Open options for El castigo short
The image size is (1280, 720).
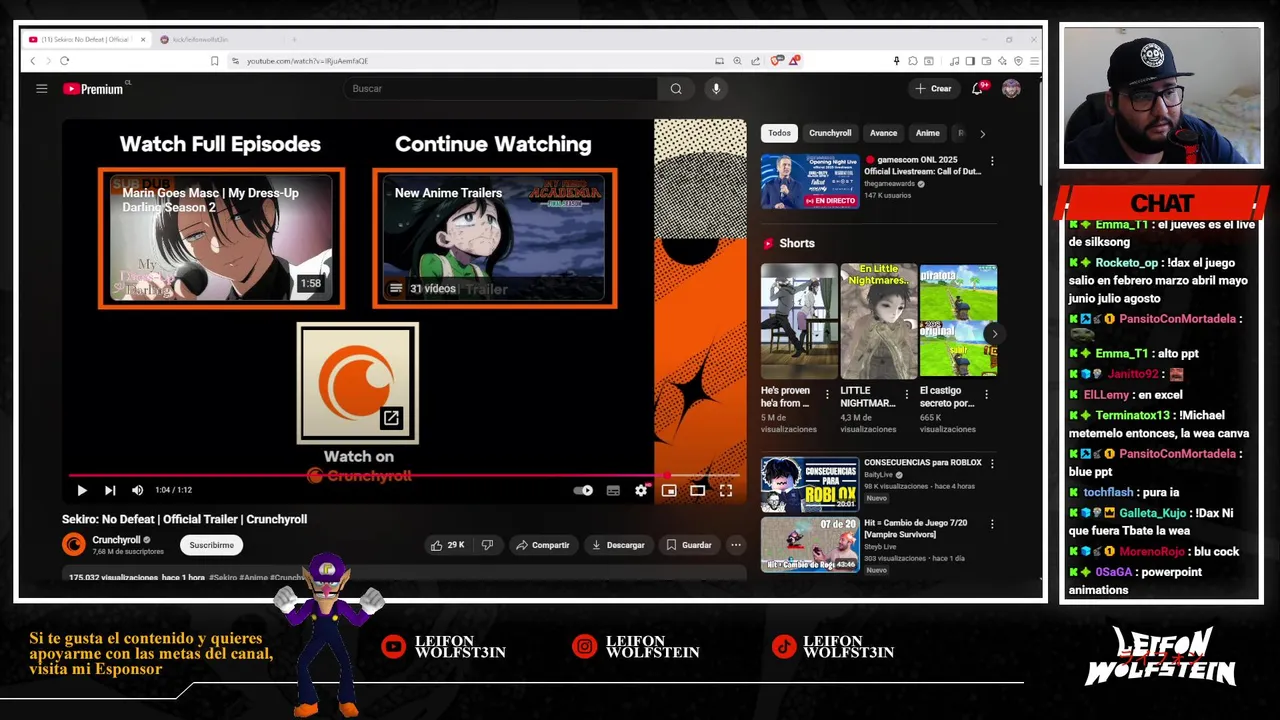(x=986, y=395)
